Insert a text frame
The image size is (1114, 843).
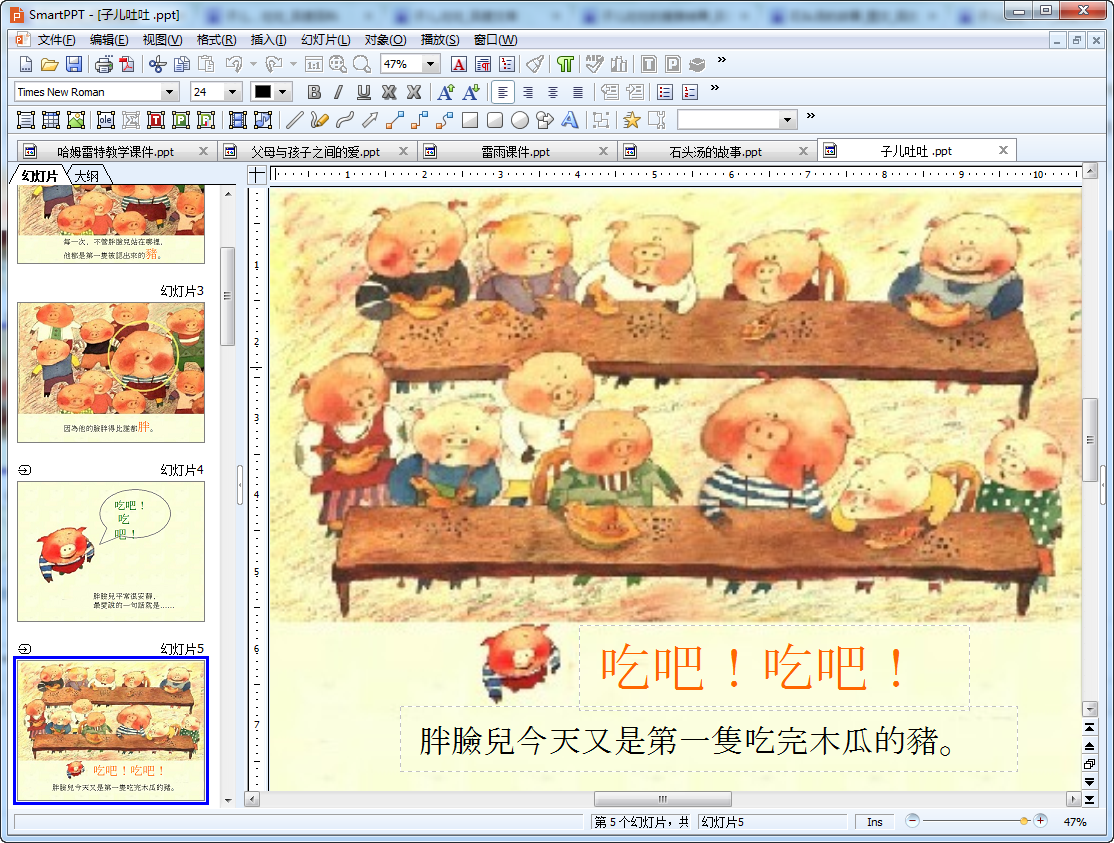26,120
